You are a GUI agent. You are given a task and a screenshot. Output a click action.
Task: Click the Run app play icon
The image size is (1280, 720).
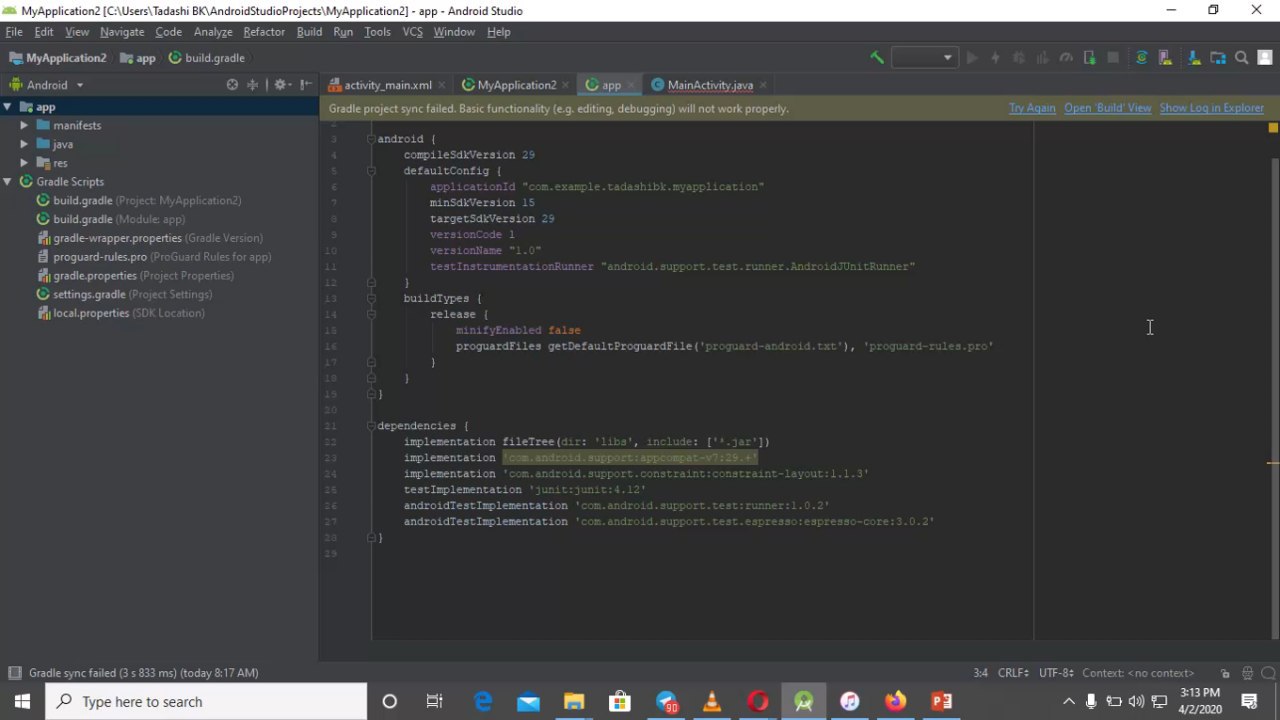click(971, 58)
